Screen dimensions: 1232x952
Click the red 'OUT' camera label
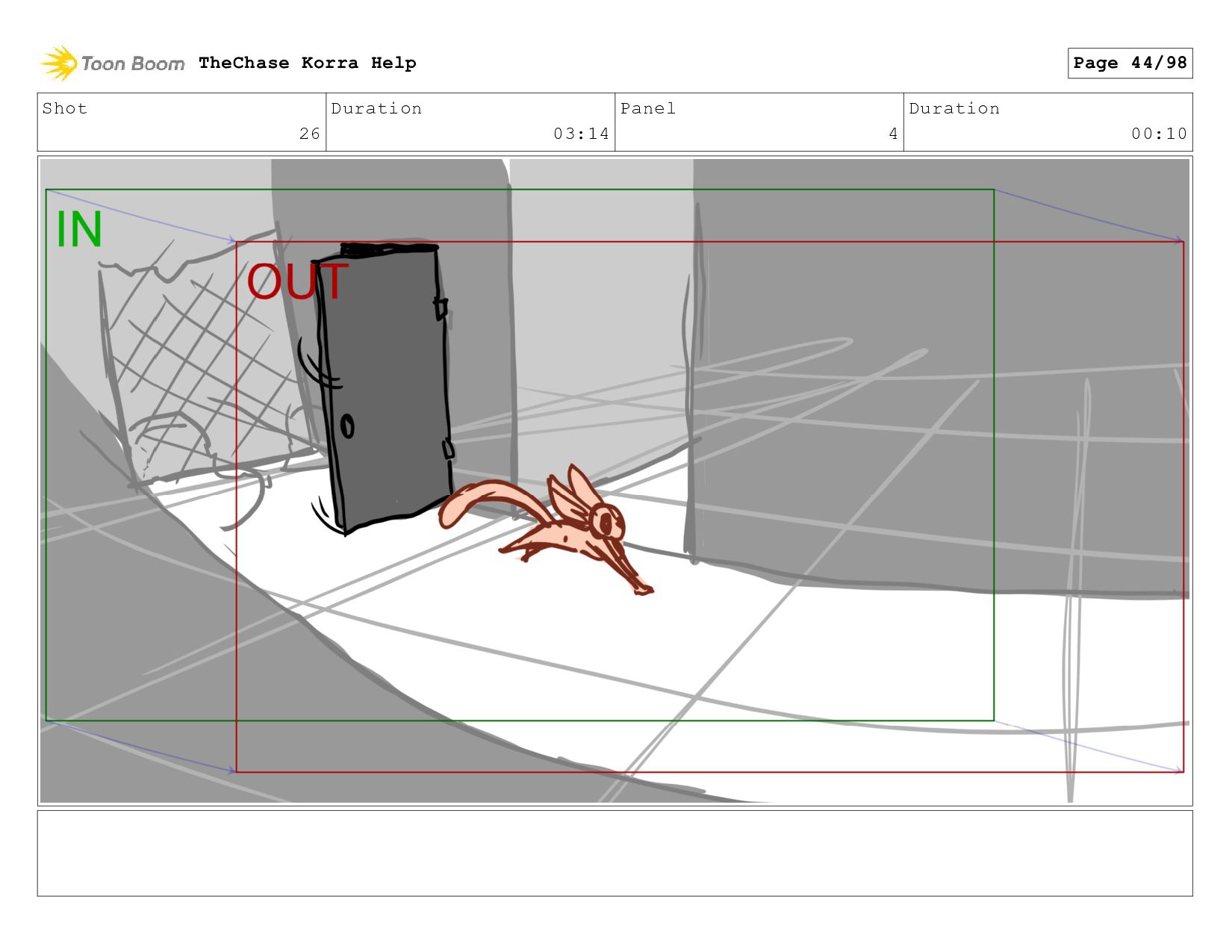pyautogui.click(x=297, y=281)
